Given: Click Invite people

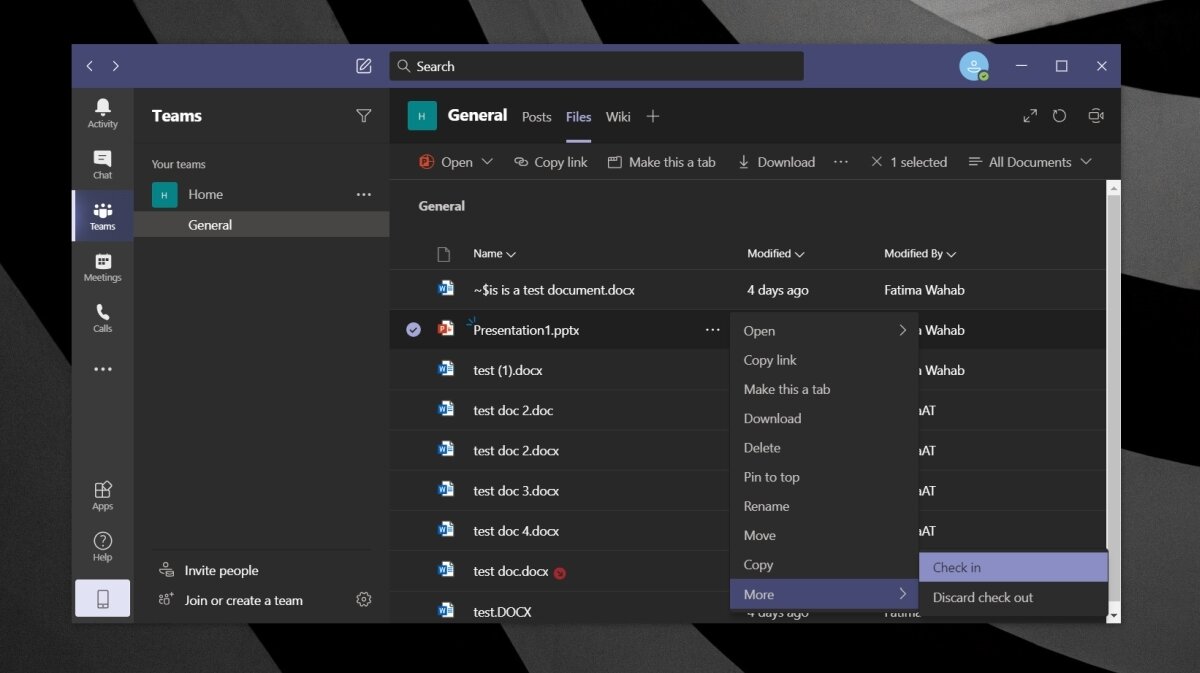Looking at the screenshot, I should point(209,570).
